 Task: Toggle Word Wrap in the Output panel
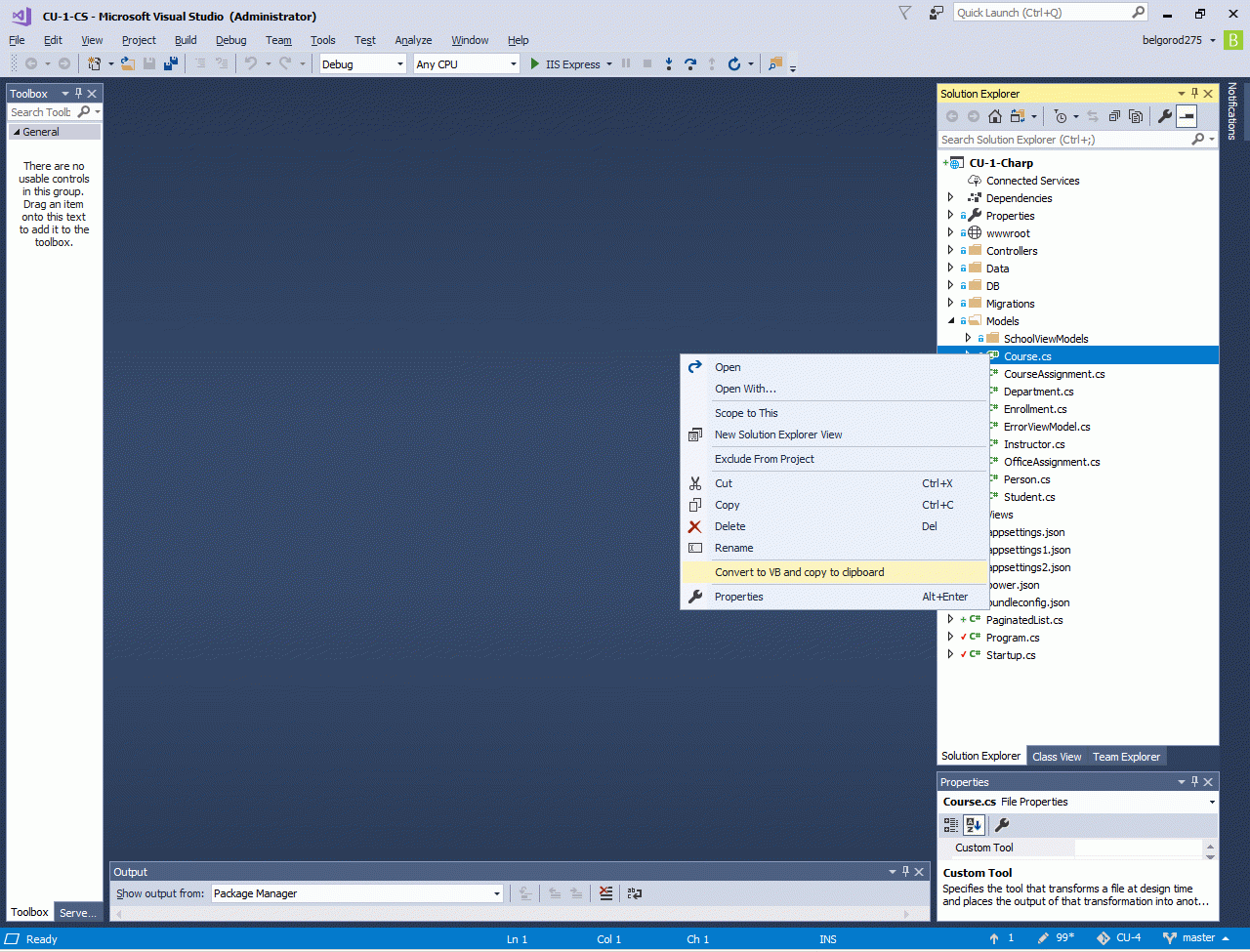[635, 893]
